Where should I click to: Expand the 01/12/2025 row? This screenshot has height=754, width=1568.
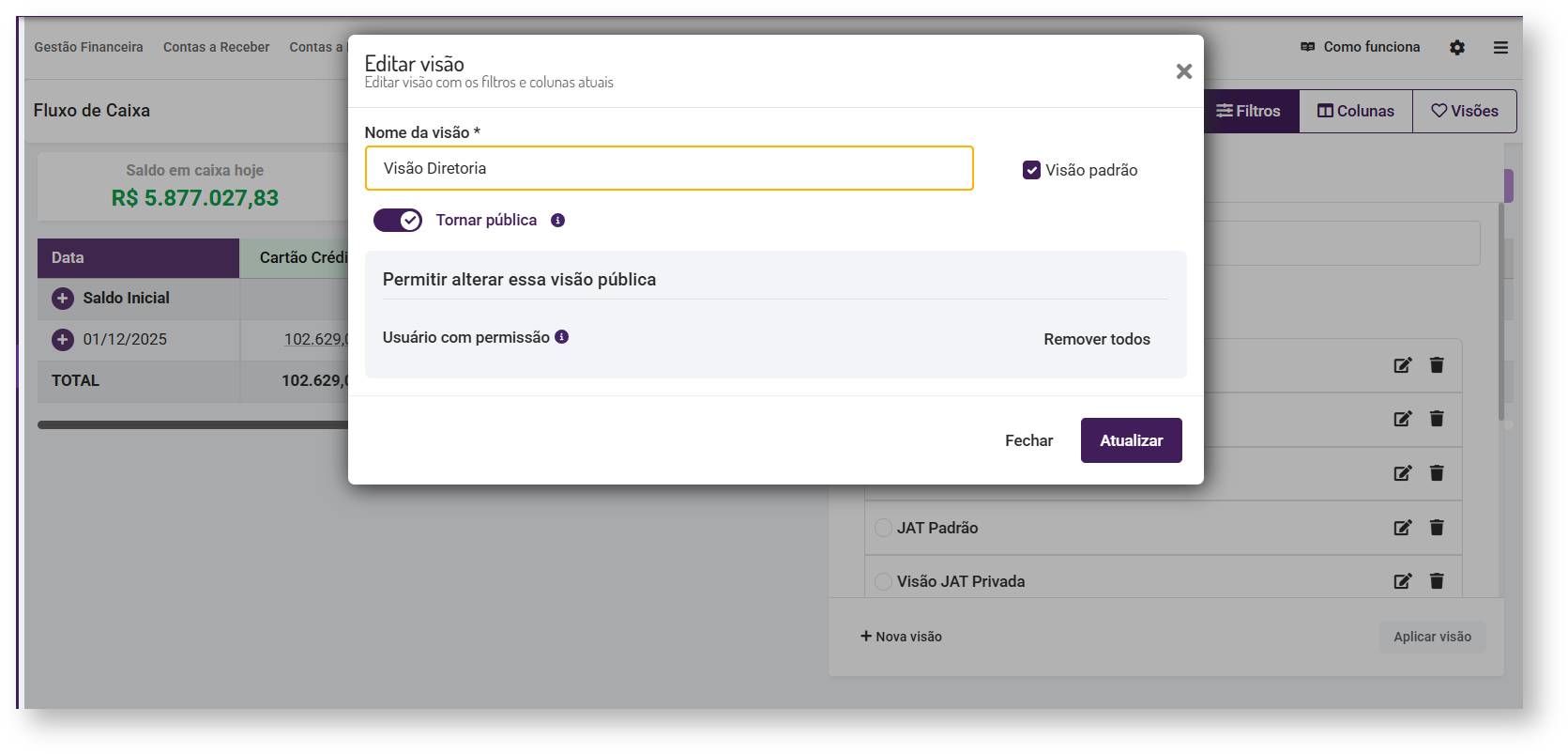coord(63,340)
